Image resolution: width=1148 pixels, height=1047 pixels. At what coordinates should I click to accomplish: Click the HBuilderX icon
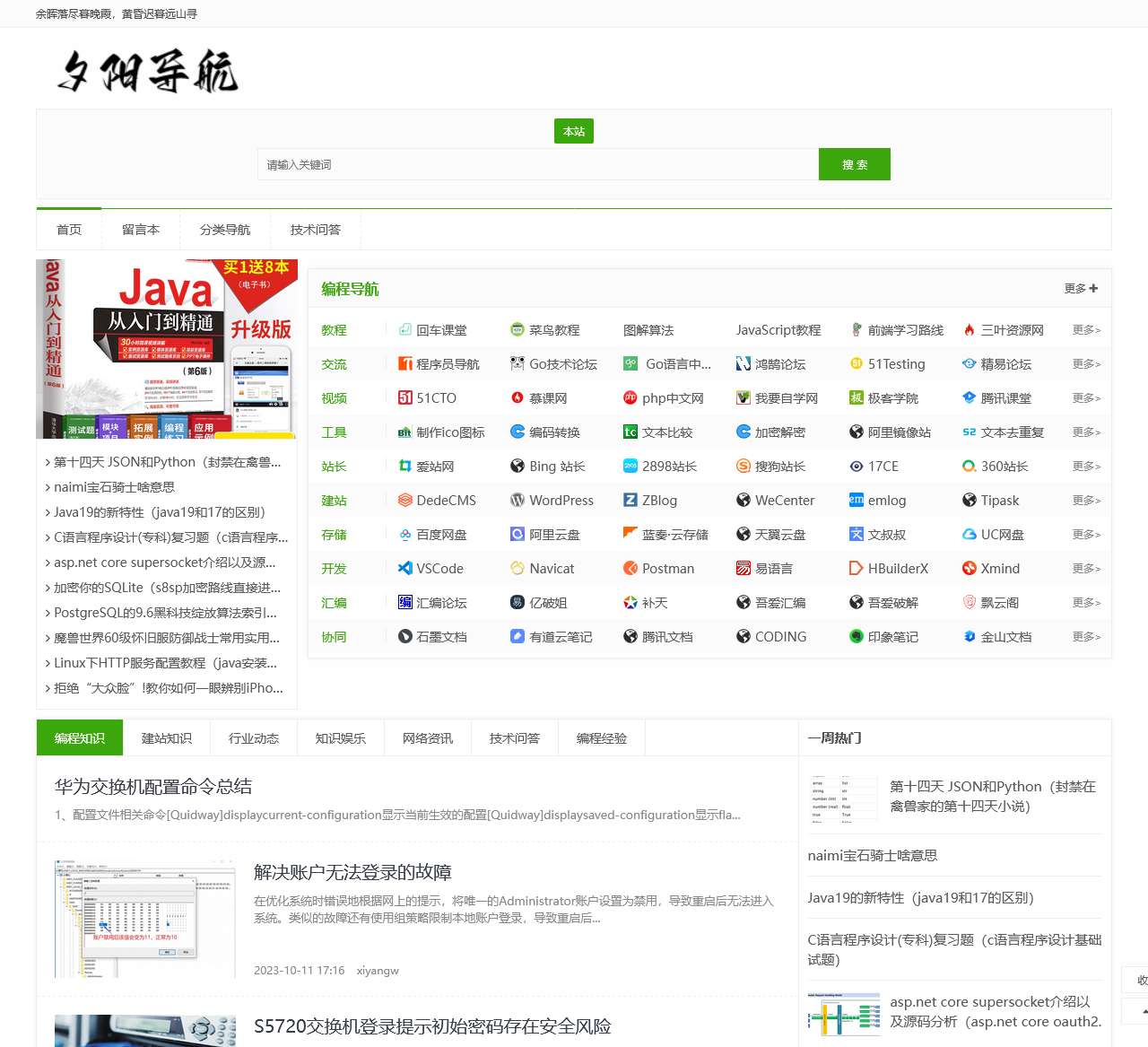[x=857, y=569]
